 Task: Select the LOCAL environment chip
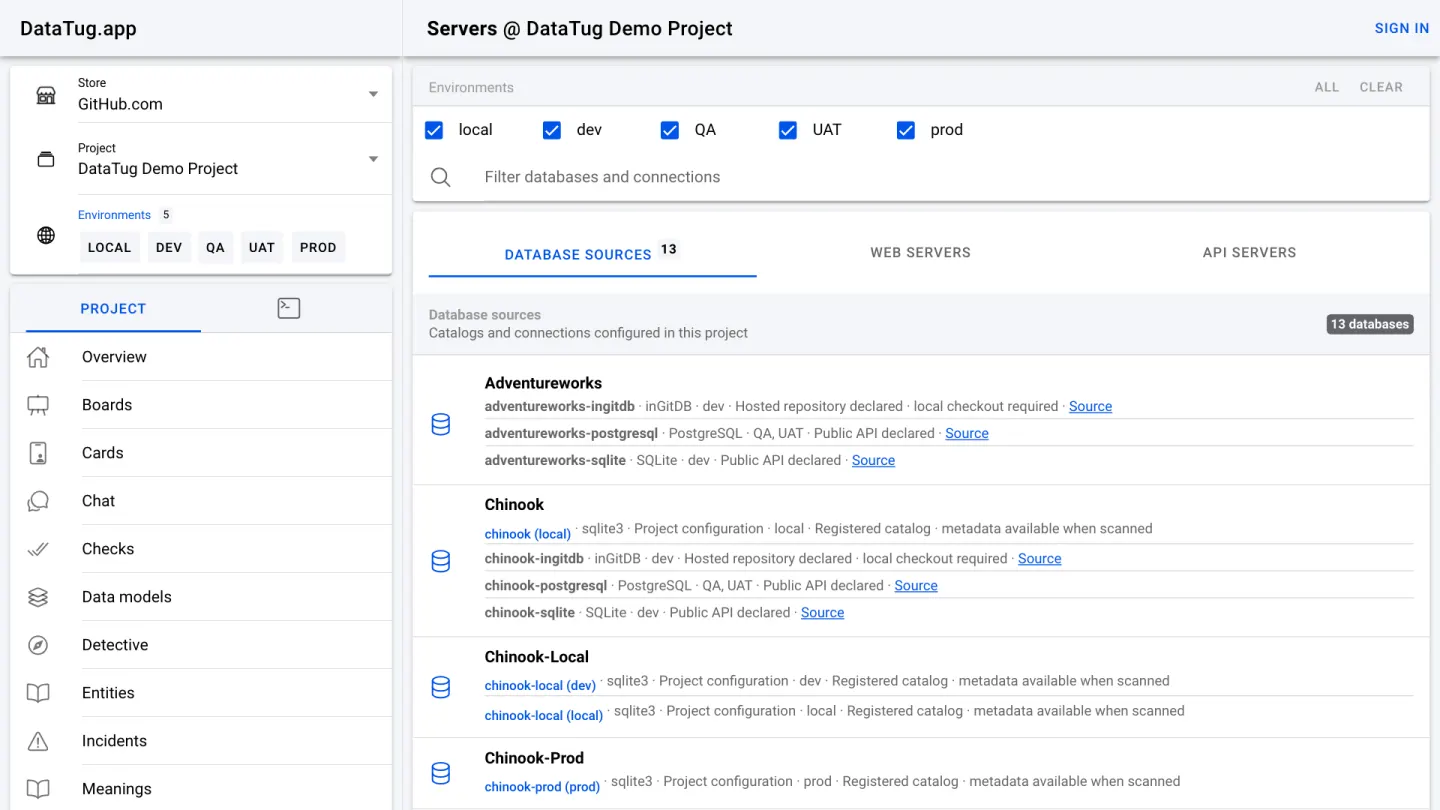click(x=109, y=248)
